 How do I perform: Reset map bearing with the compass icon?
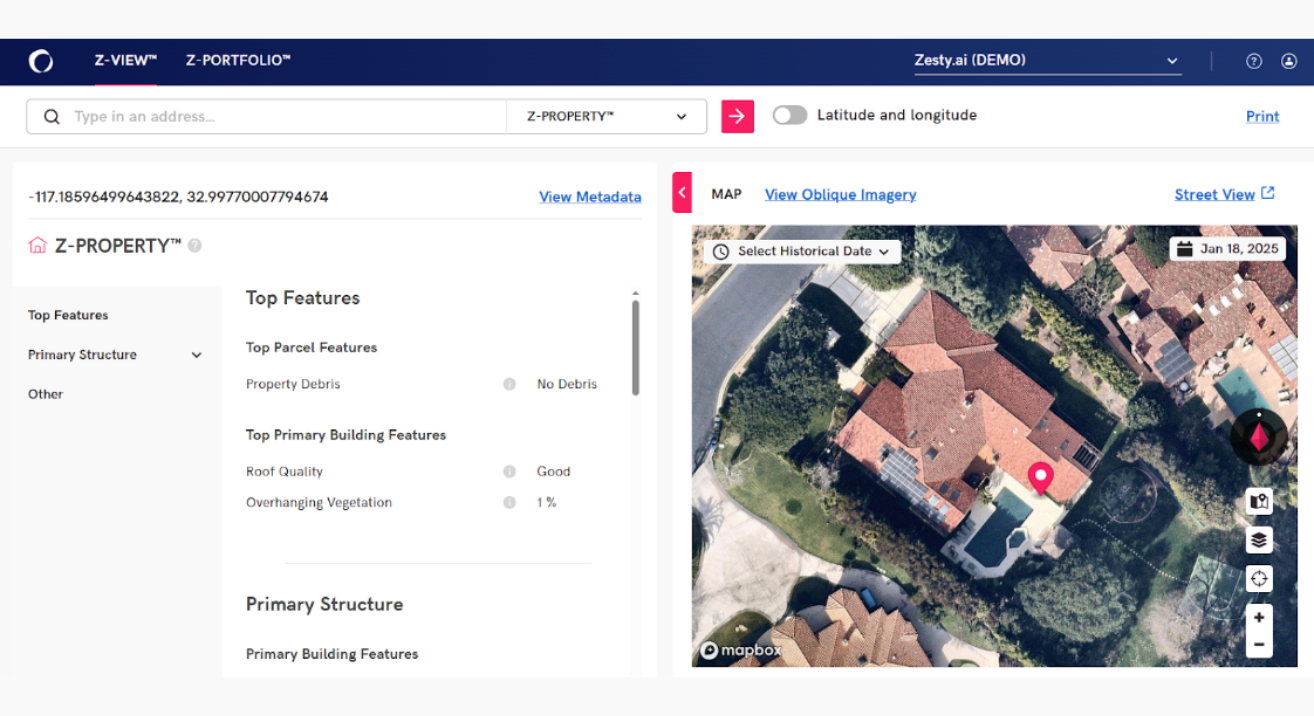pos(1259,437)
